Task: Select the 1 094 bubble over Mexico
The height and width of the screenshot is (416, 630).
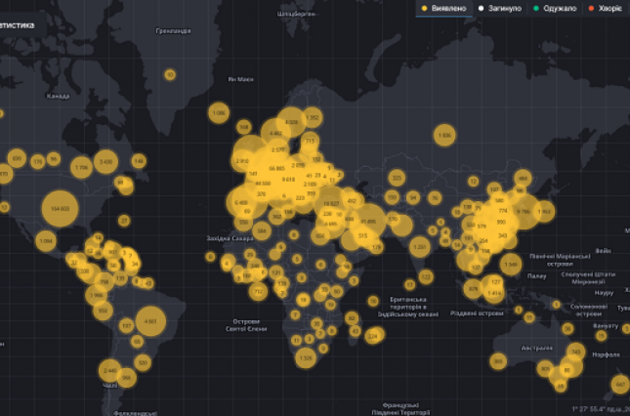Action: click(x=45, y=241)
